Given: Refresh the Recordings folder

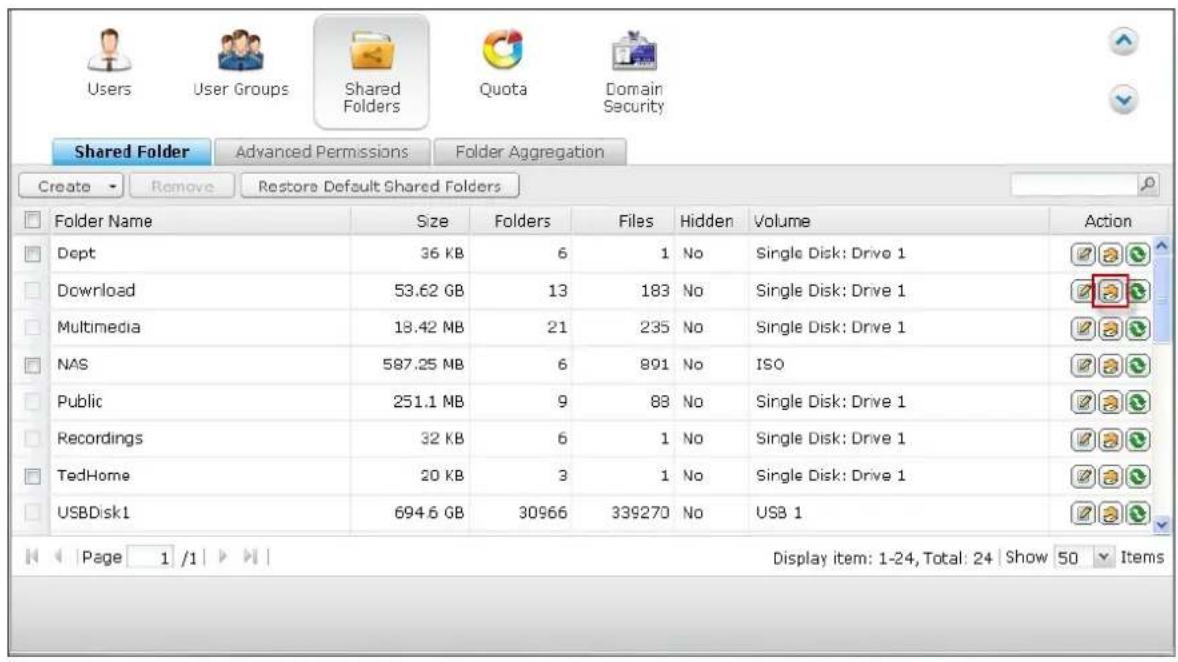Looking at the screenshot, I should point(1137,439).
